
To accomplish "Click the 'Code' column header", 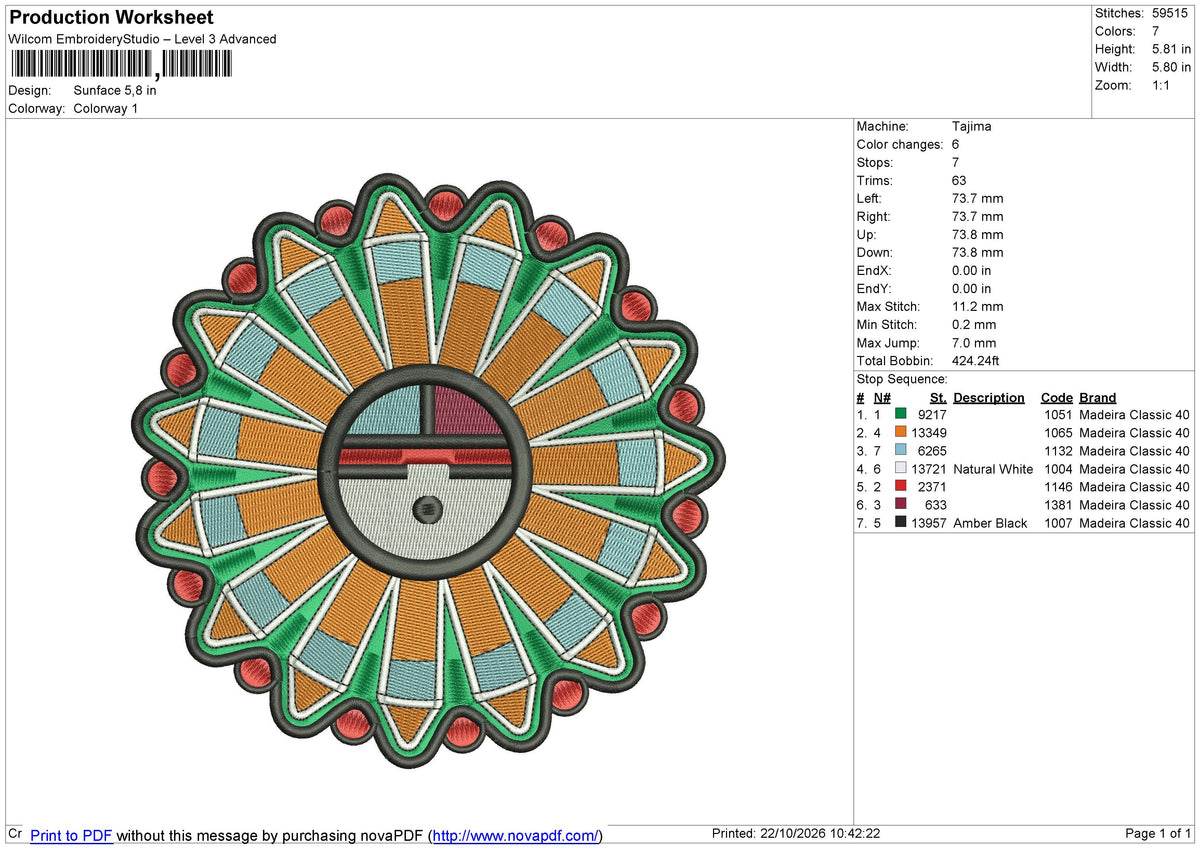I will [1056, 397].
